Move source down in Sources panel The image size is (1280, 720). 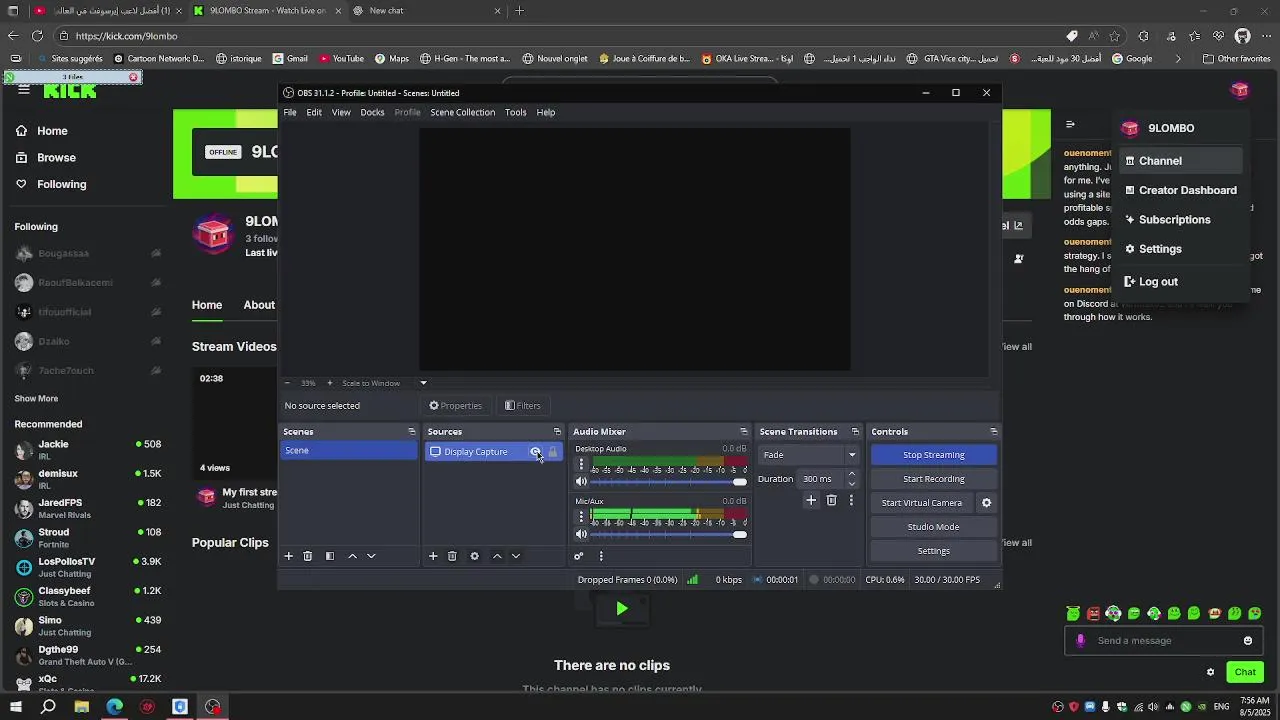pos(516,556)
